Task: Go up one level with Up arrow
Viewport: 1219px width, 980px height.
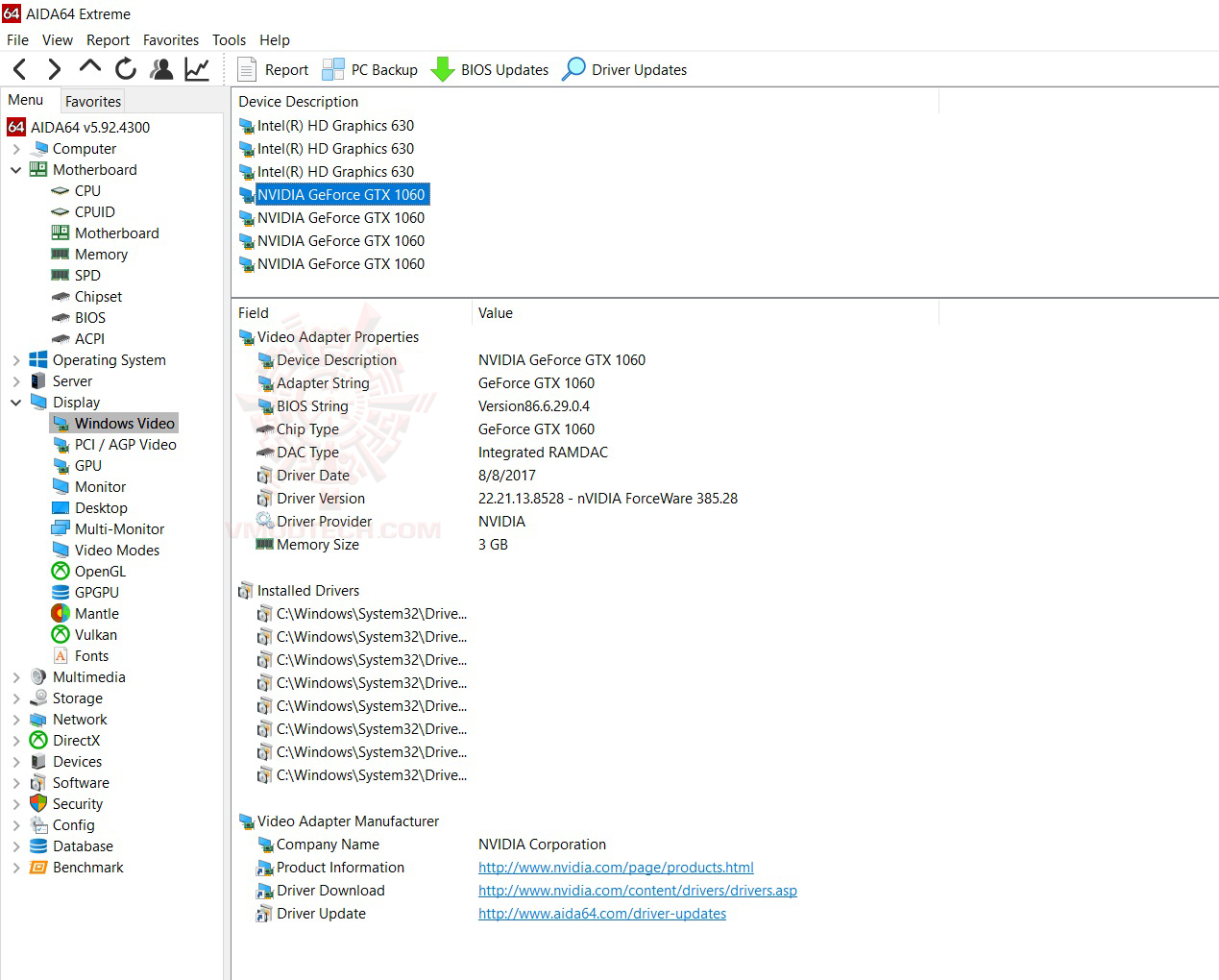Action: coord(90,67)
